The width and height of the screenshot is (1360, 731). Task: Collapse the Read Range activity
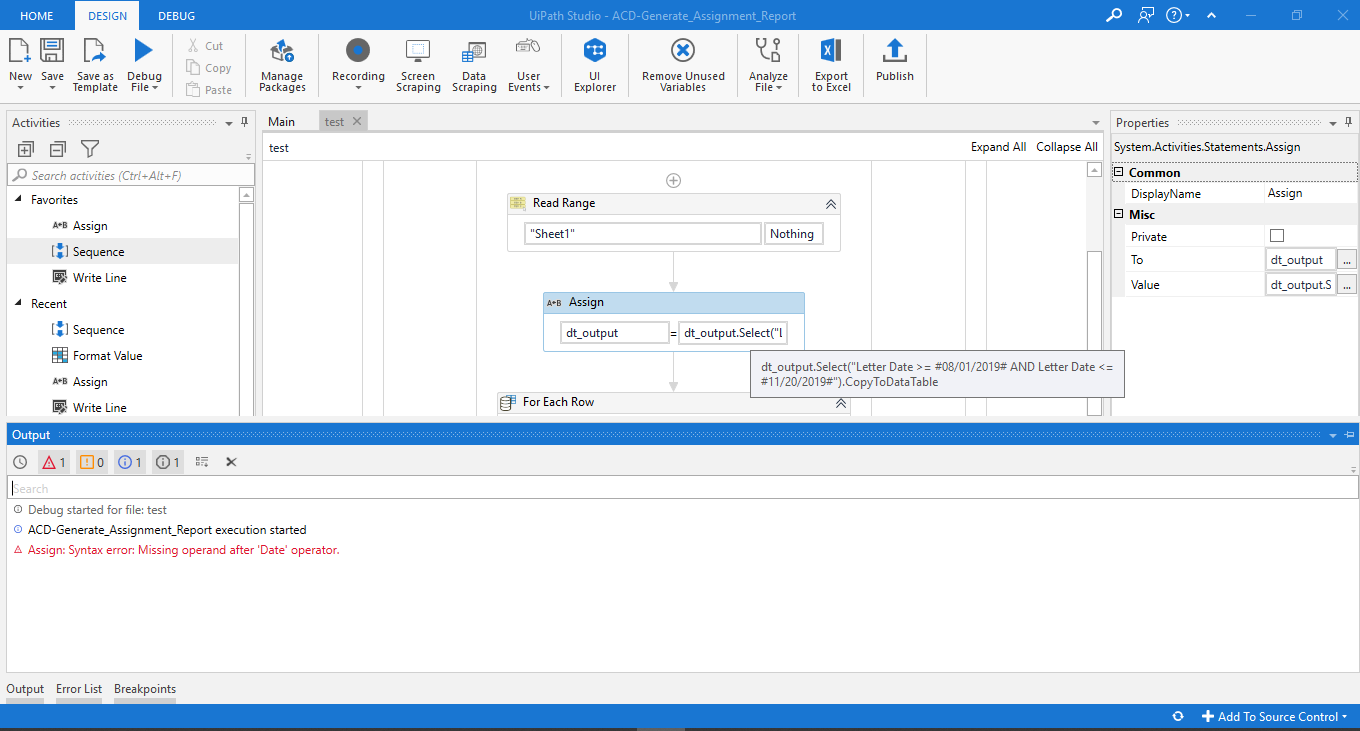tap(830, 203)
